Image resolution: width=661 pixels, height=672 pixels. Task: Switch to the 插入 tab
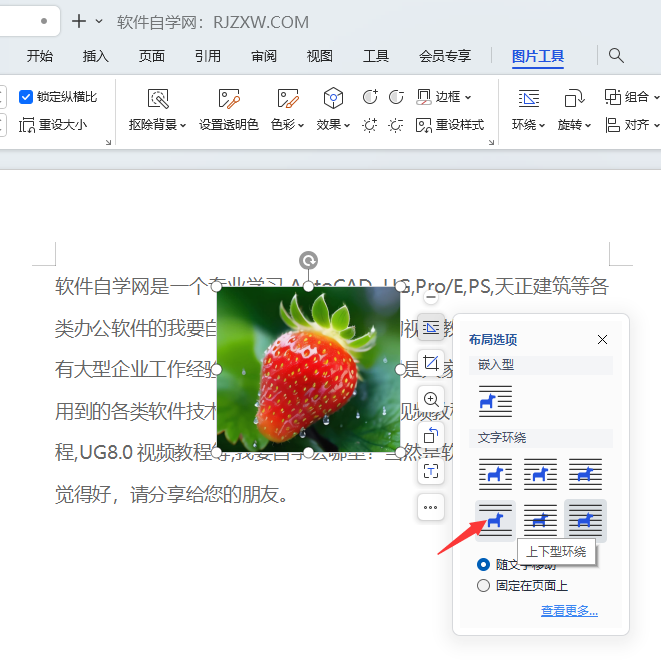click(x=96, y=56)
